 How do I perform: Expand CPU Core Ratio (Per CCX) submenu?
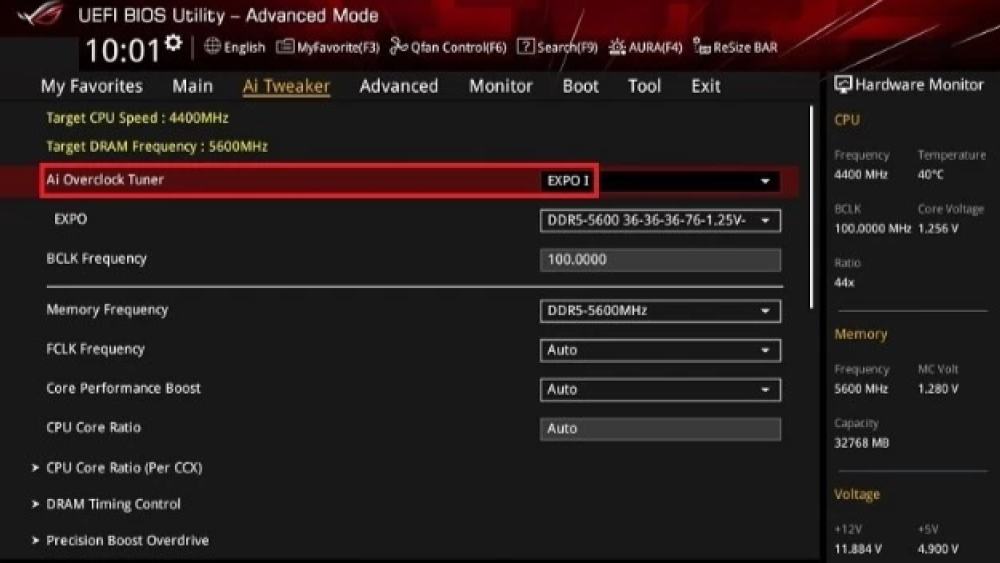click(x=124, y=467)
